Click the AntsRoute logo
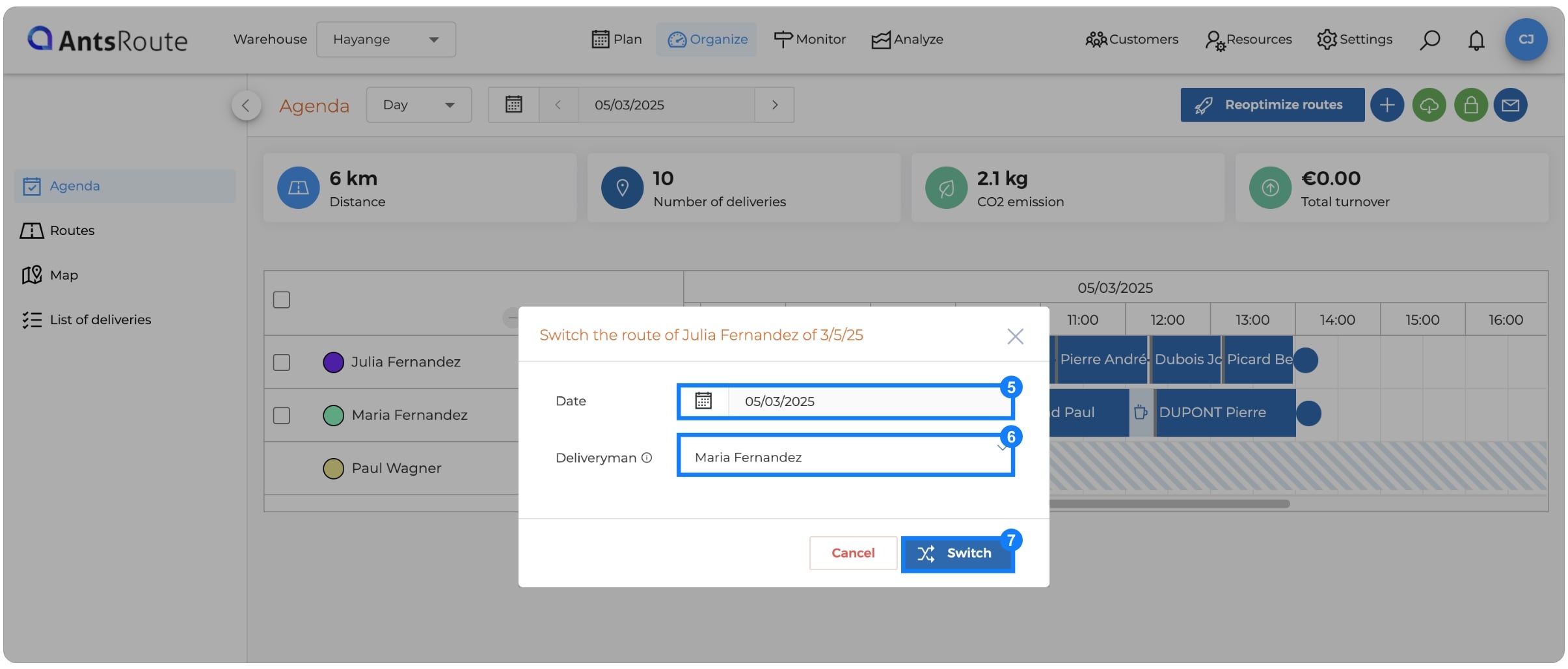This screenshot has width=1568, height=669. 107,40
